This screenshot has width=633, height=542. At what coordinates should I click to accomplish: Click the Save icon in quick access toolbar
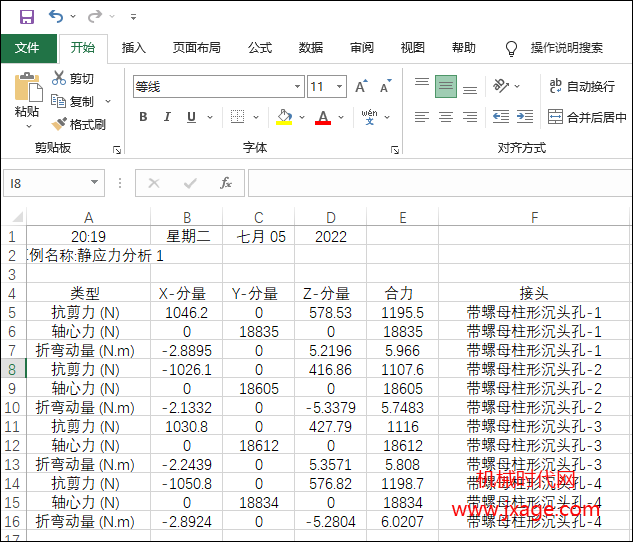pos(27,17)
